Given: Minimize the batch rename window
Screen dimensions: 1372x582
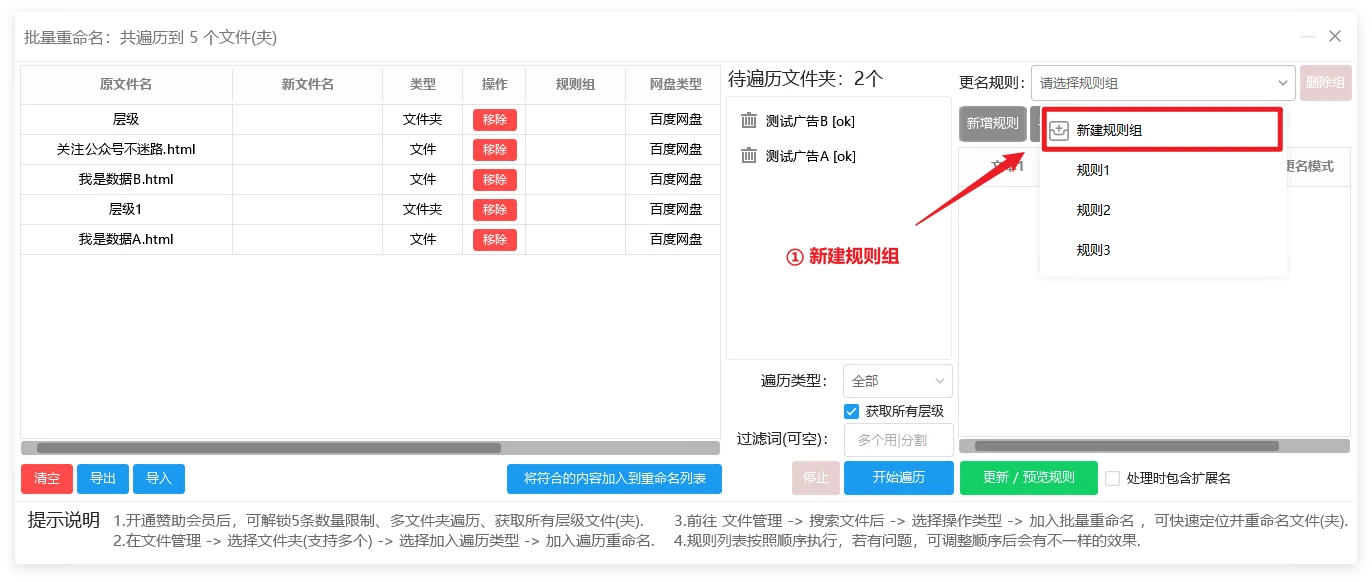Looking at the screenshot, I should pos(1307,37).
